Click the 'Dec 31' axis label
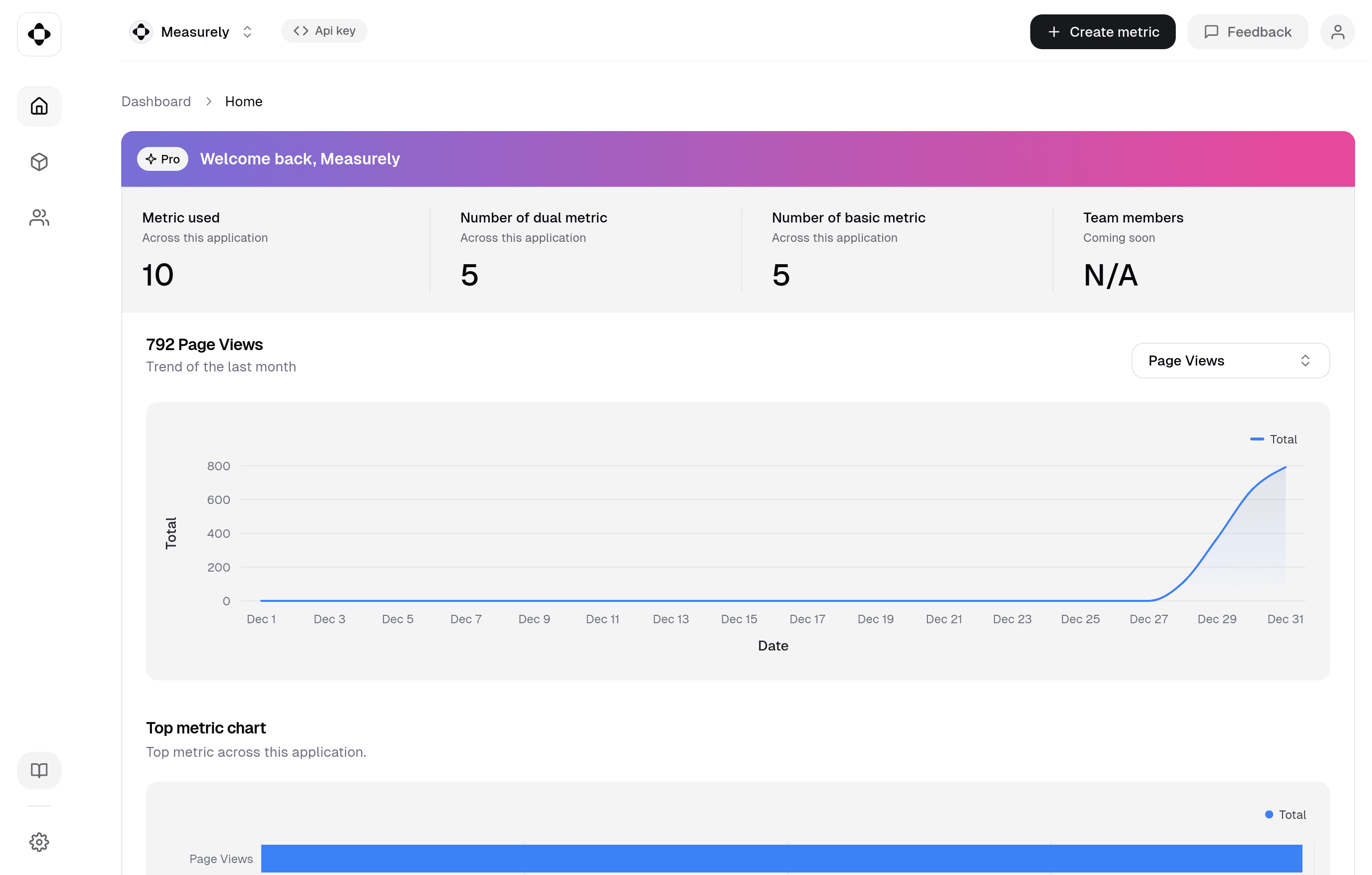The width and height of the screenshot is (1372, 875). click(x=1285, y=619)
